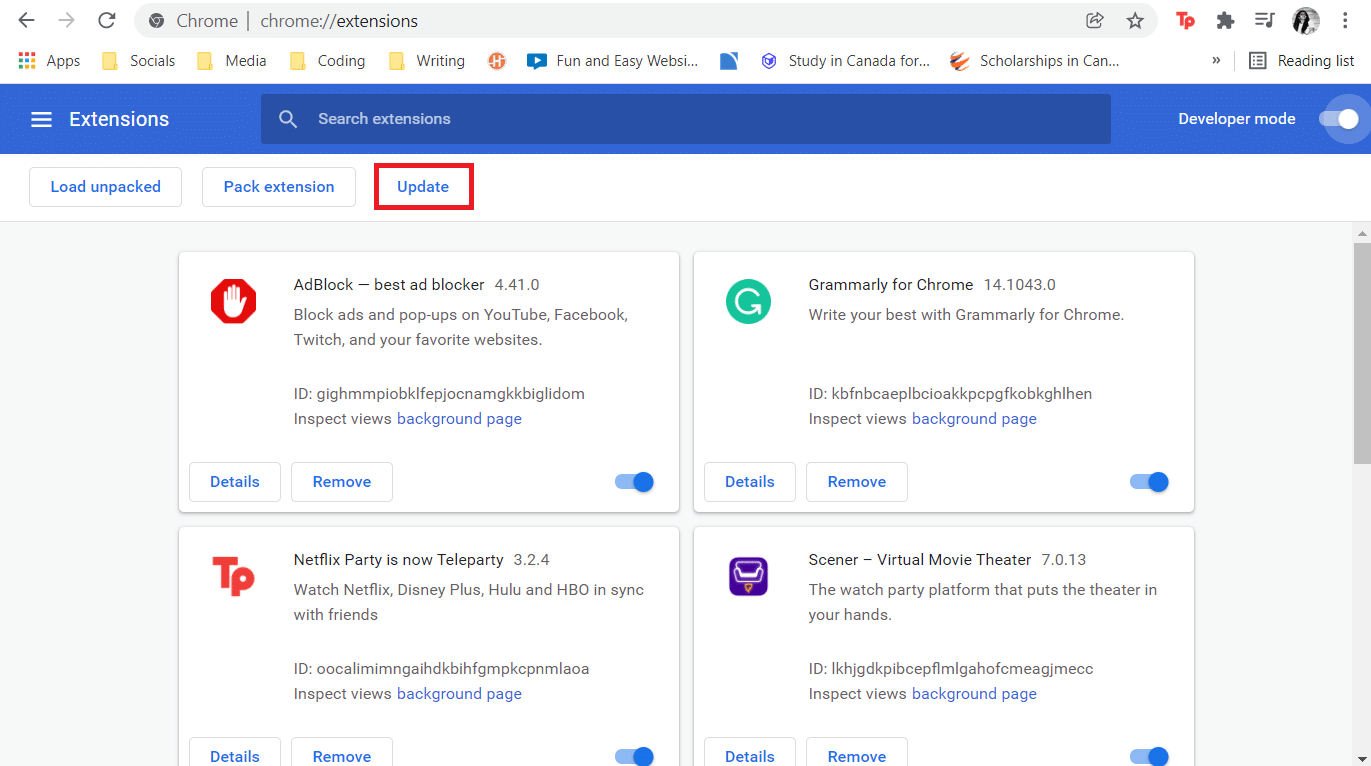Open Details for Grammarly for Chrome
This screenshot has width=1371, height=766.
coord(750,482)
